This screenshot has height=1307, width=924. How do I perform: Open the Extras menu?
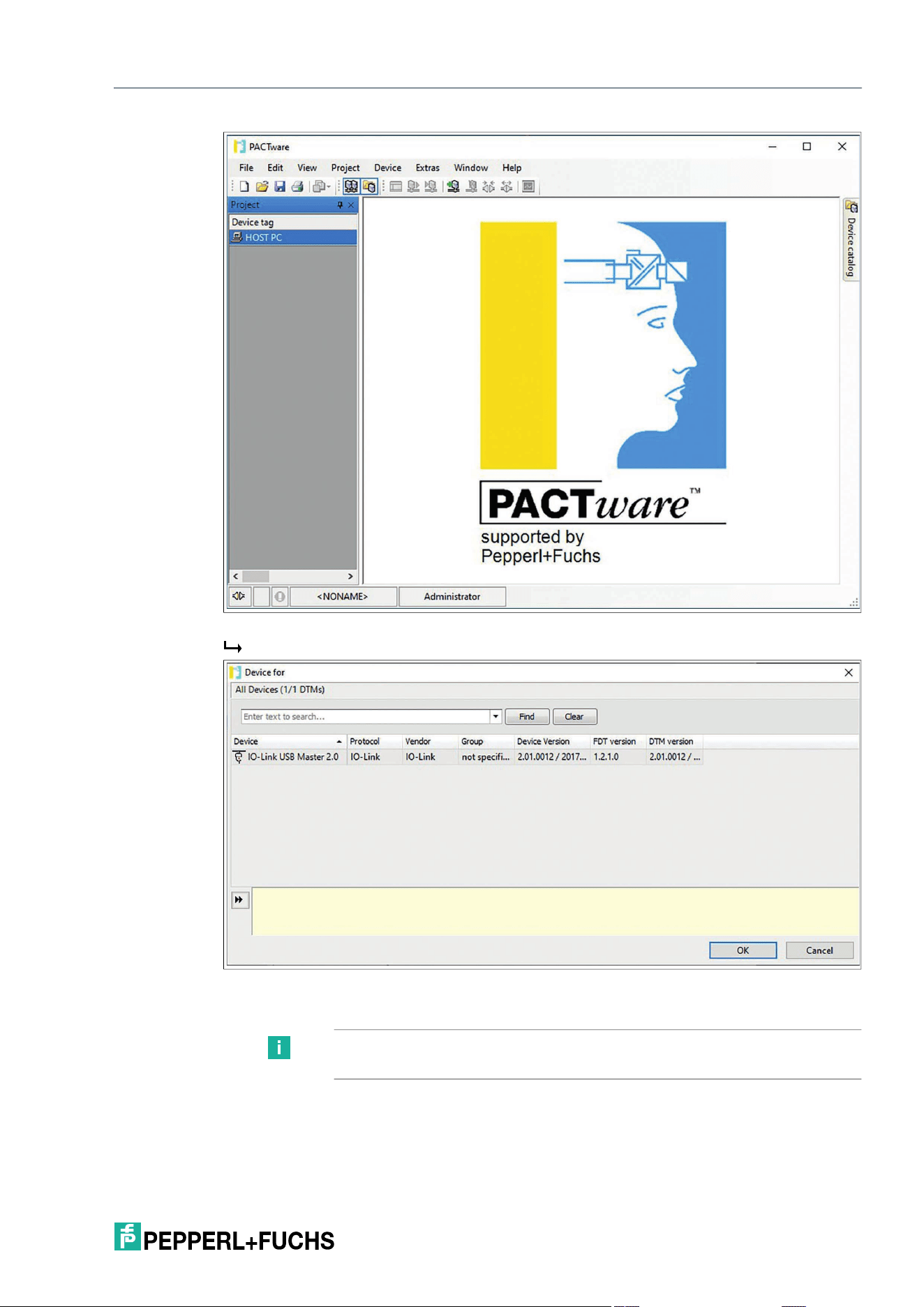[428, 168]
